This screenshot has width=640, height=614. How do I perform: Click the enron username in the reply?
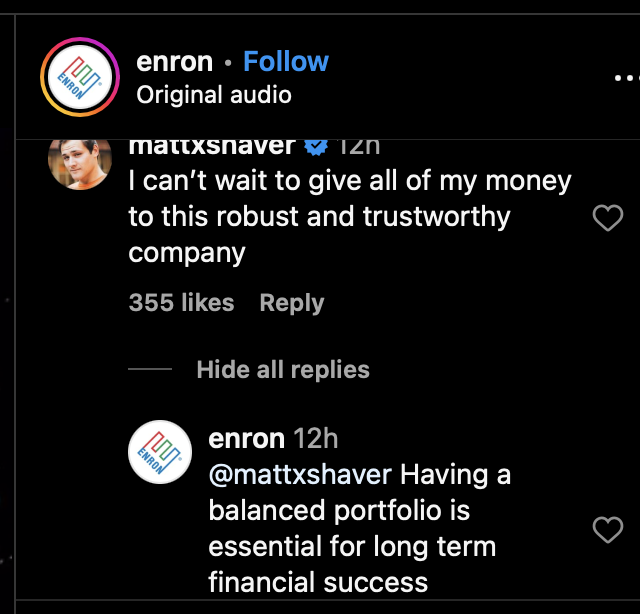[x=247, y=438]
